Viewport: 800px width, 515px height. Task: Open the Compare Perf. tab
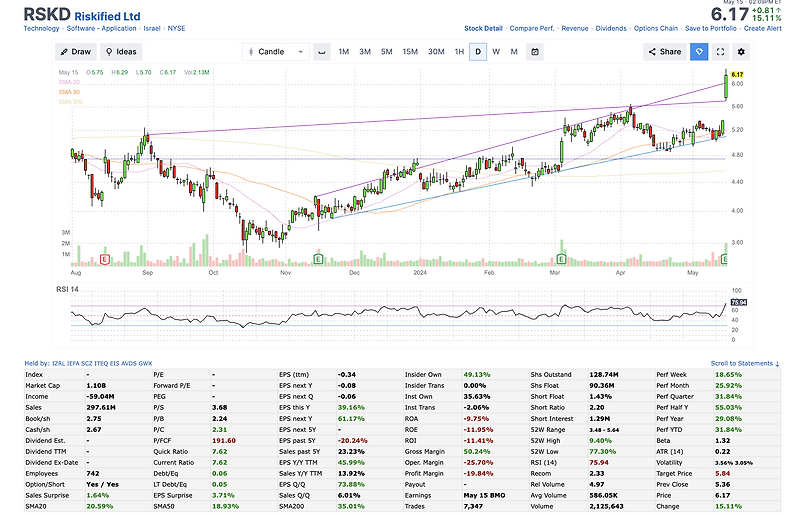(532, 29)
